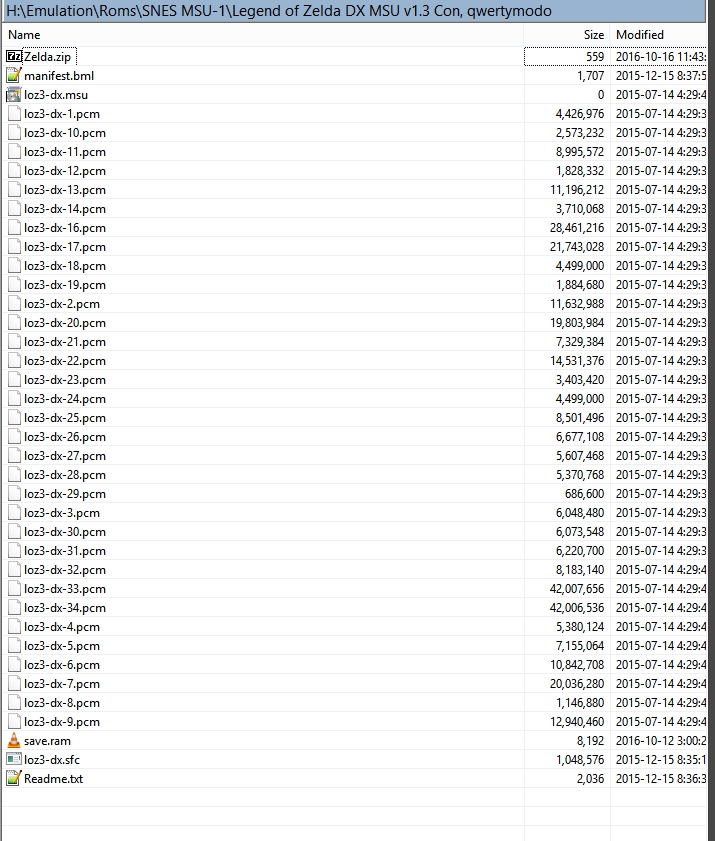
Task: Click the modified date 2016-10-16 for Zelda.zip
Action: [x=661, y=57]
